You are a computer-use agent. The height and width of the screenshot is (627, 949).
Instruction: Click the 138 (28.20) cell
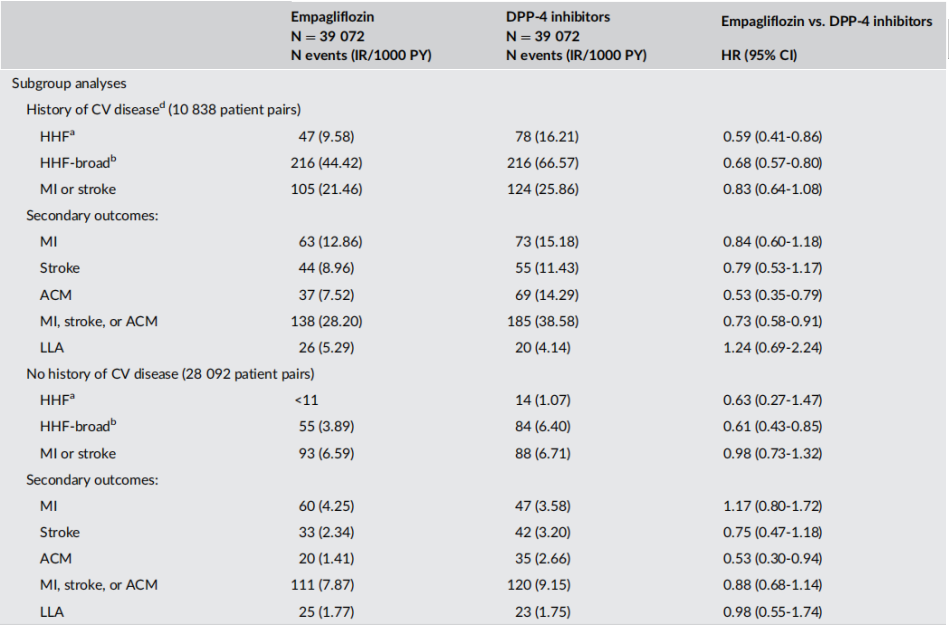pyautogui.click(x=326, y=321)
